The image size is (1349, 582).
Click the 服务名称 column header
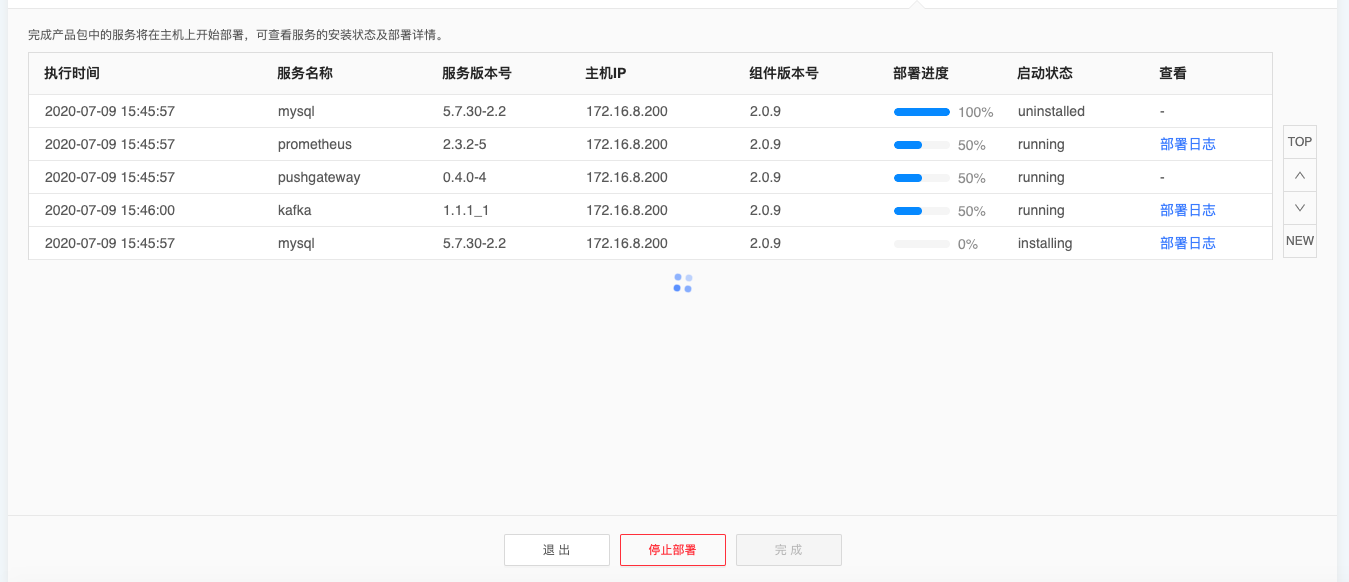tap(305, 74)
